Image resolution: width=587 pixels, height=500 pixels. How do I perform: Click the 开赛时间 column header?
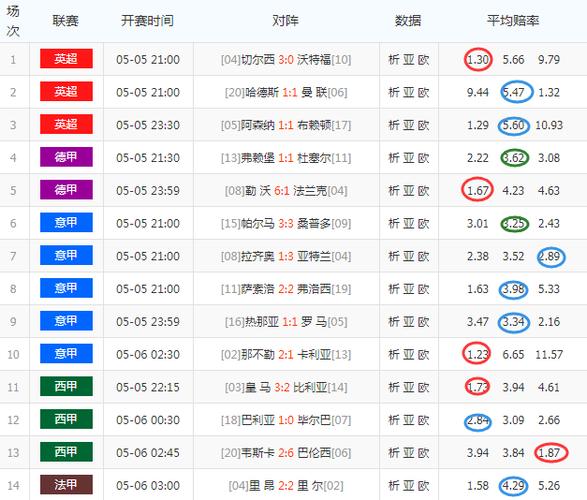click(147, 20)
